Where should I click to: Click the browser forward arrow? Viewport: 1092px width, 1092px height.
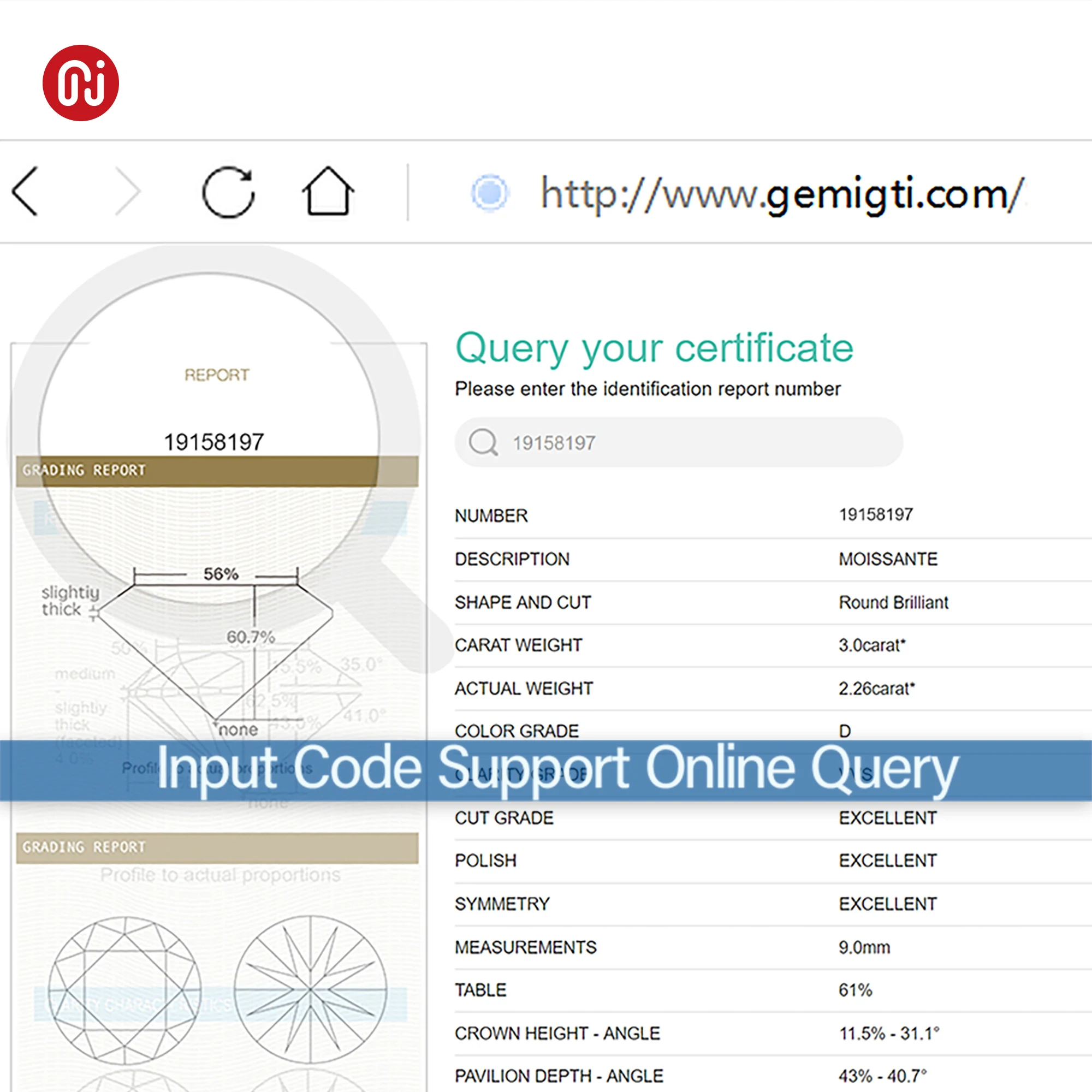pos(127,192)
